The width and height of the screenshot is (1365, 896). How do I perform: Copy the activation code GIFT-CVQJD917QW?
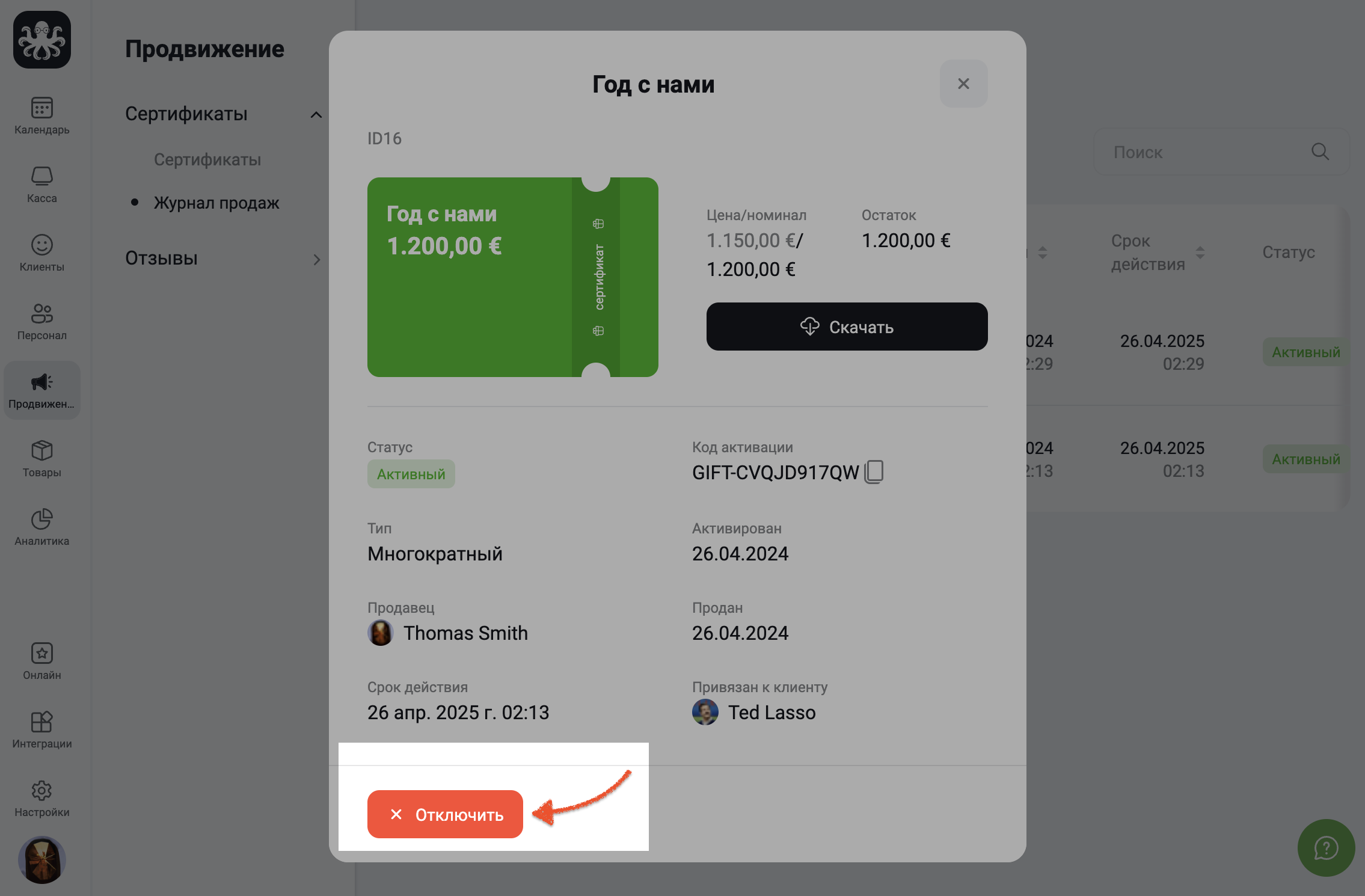[x=874, y=472]
